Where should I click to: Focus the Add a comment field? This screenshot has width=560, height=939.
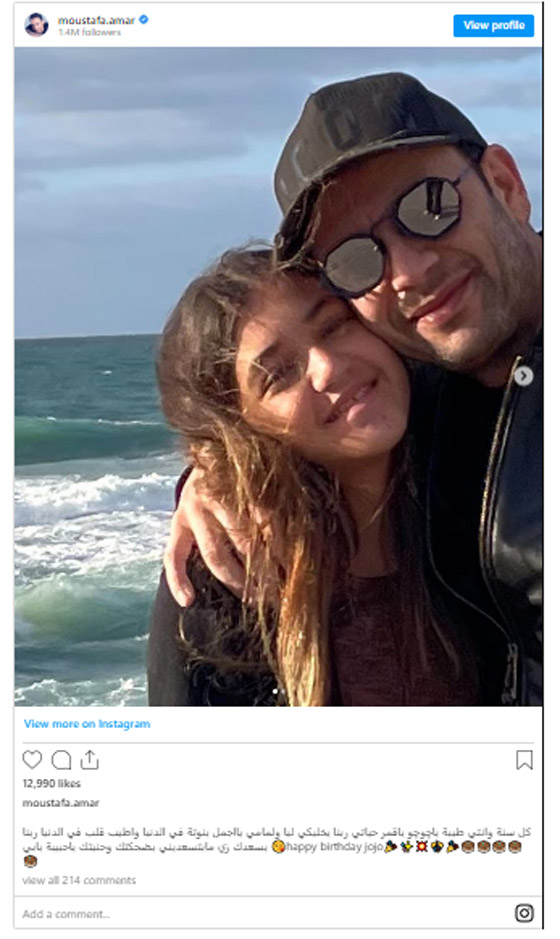(x=264, y=914)
